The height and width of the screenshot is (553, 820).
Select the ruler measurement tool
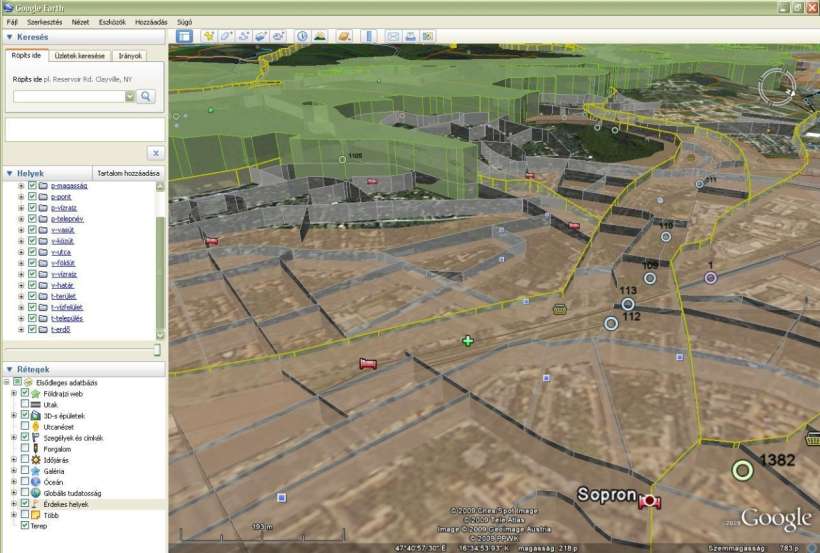369,36
